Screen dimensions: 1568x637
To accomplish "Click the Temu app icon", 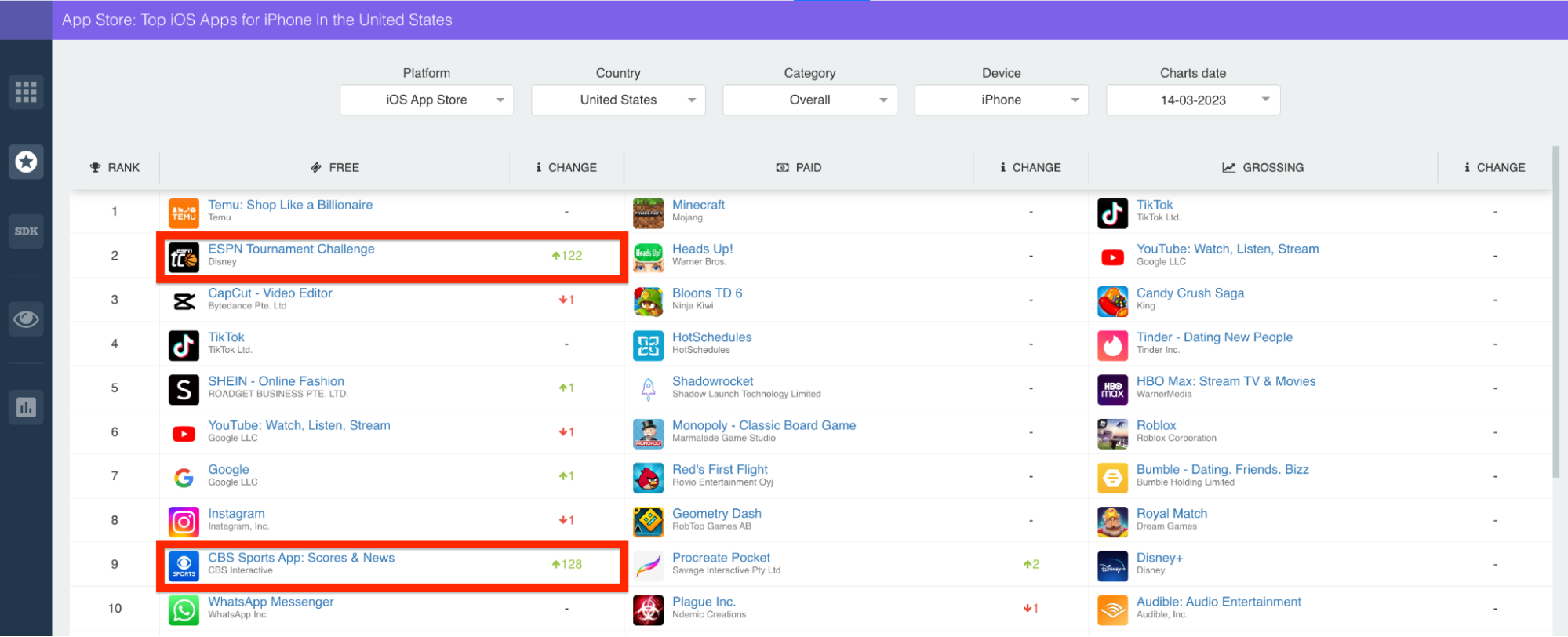I will click(x=184, y=213).
